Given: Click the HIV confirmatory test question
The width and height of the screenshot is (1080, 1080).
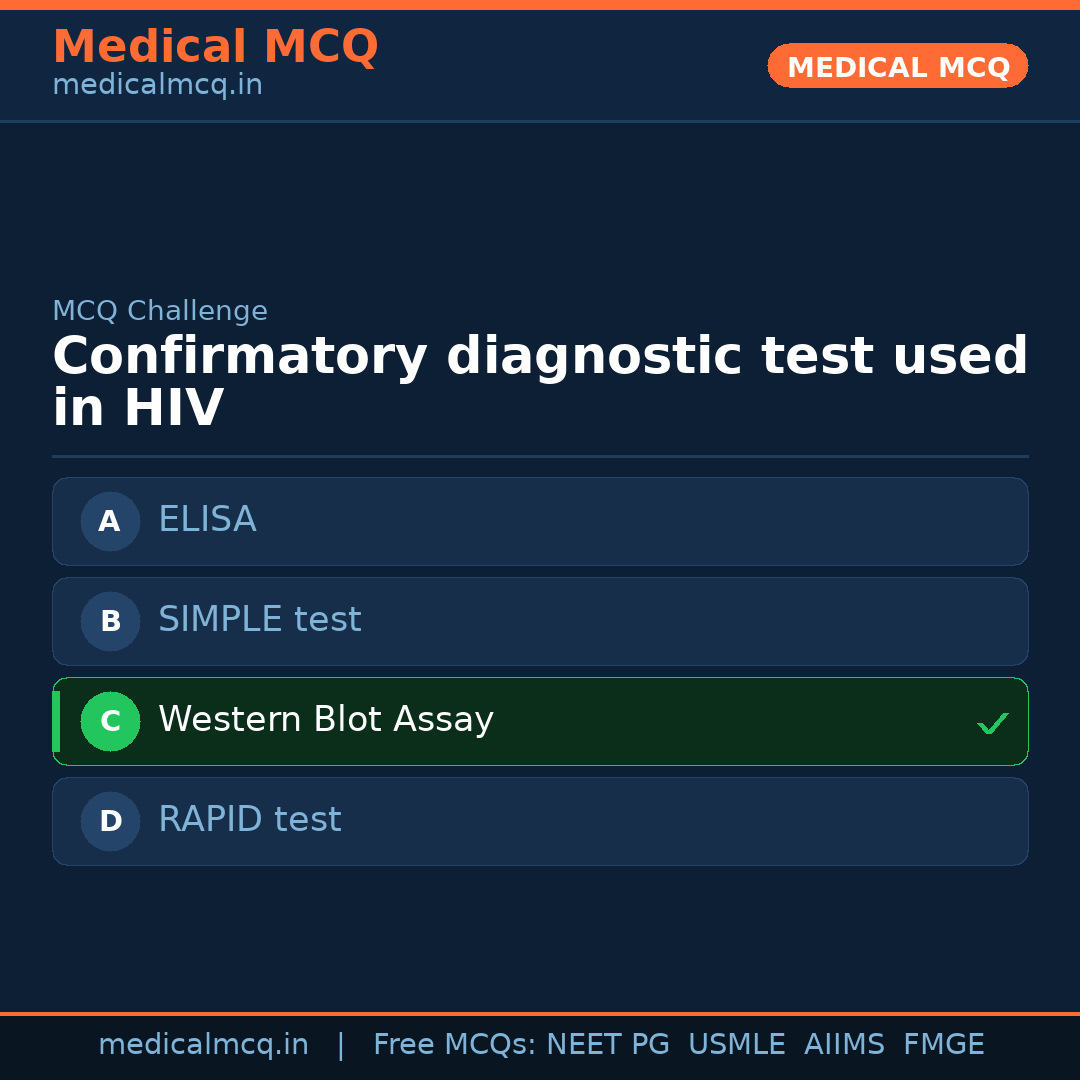Looking at the screenshot, I should tap(540, 382).
